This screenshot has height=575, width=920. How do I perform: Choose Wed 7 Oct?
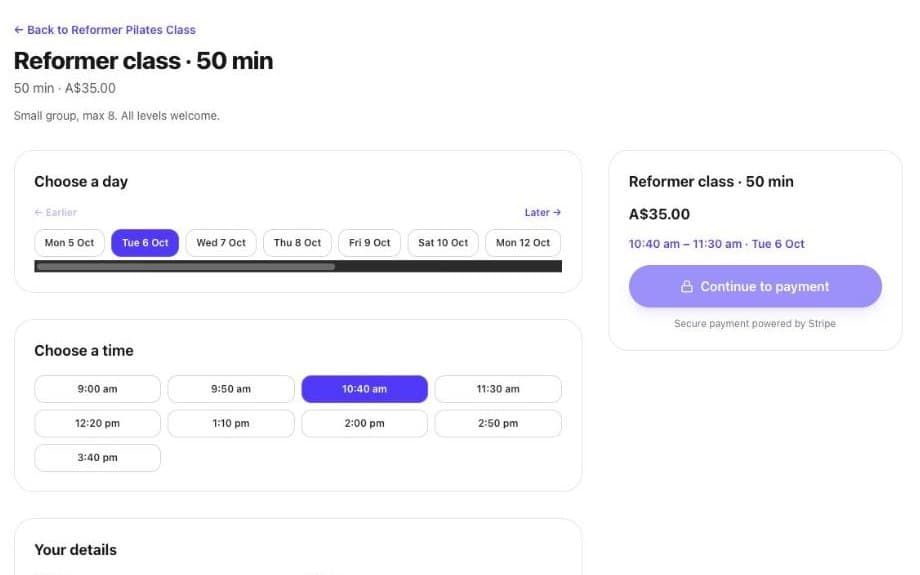(221, 243)
